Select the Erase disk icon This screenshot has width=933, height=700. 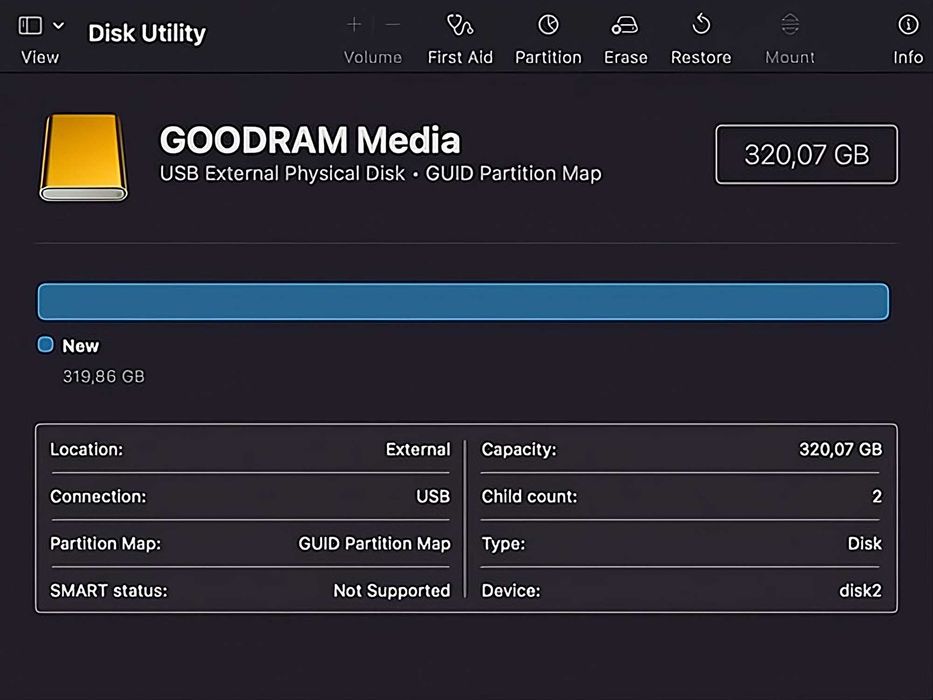625,25
